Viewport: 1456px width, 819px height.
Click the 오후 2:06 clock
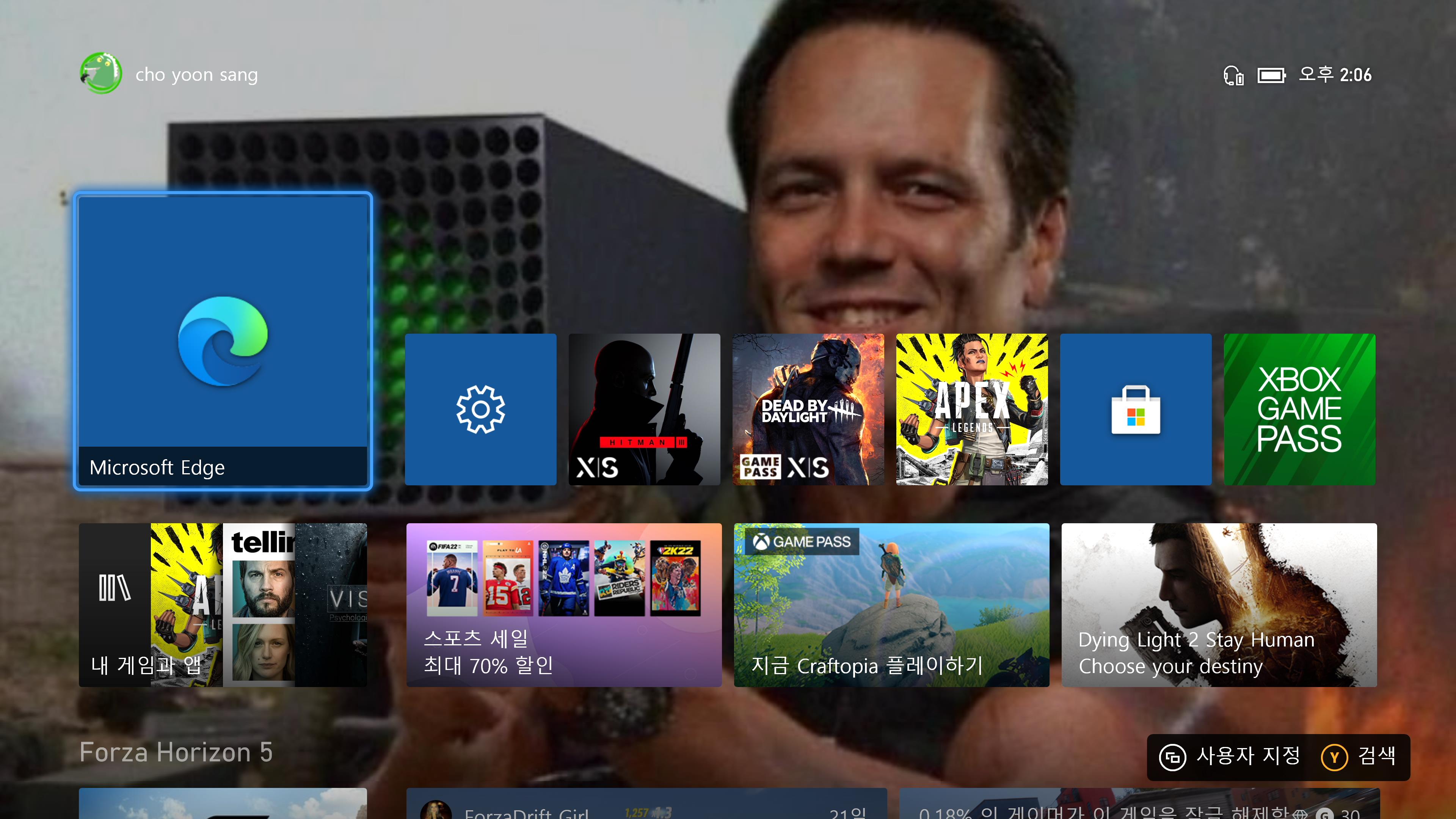tap(1335, 75)
